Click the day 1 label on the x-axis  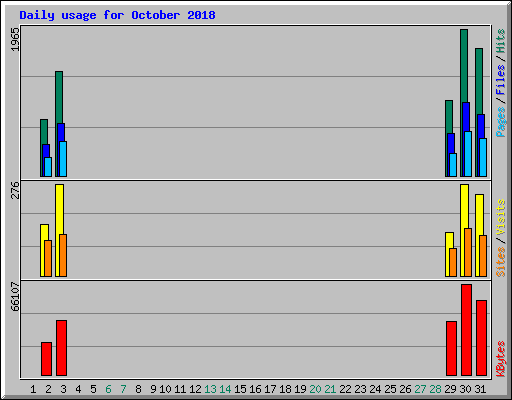(x=33, y=389)
